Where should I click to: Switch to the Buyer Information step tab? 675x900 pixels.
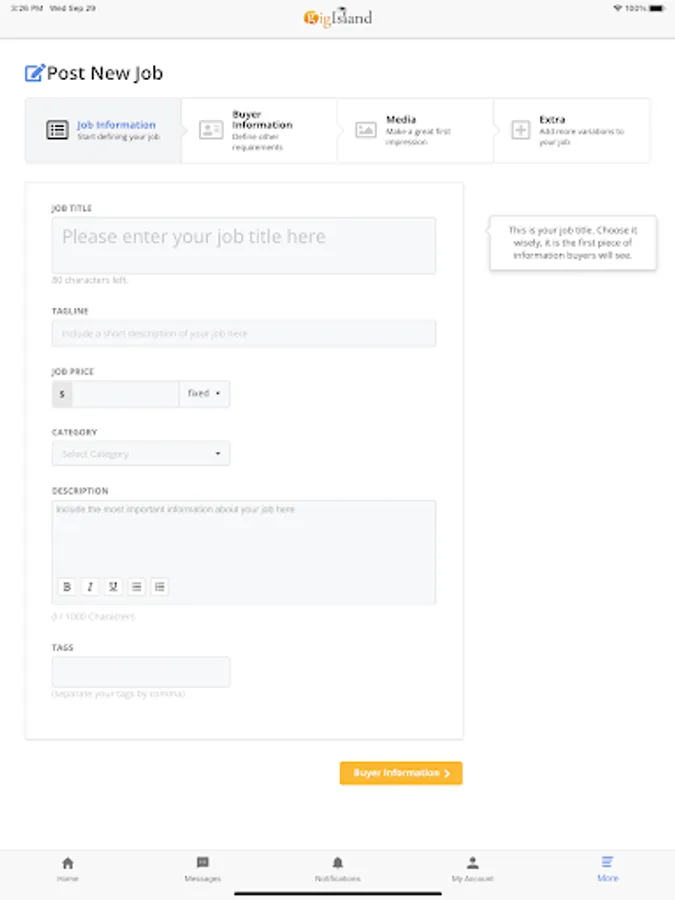(x=259, y=130)
